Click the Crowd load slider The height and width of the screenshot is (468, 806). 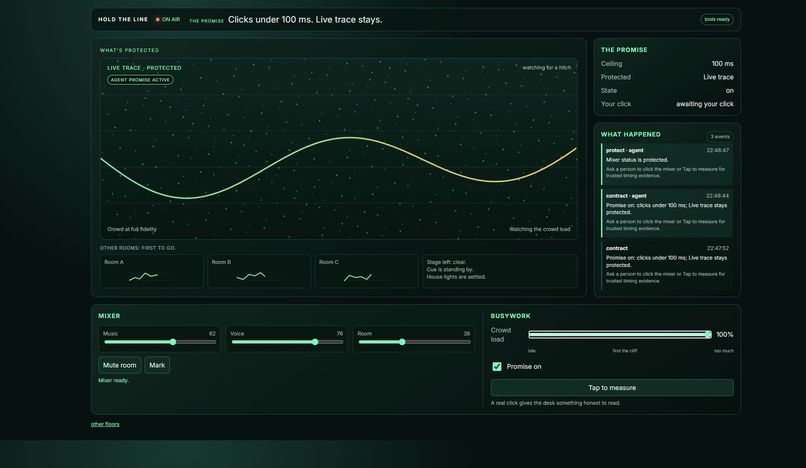tap(620, 335)
